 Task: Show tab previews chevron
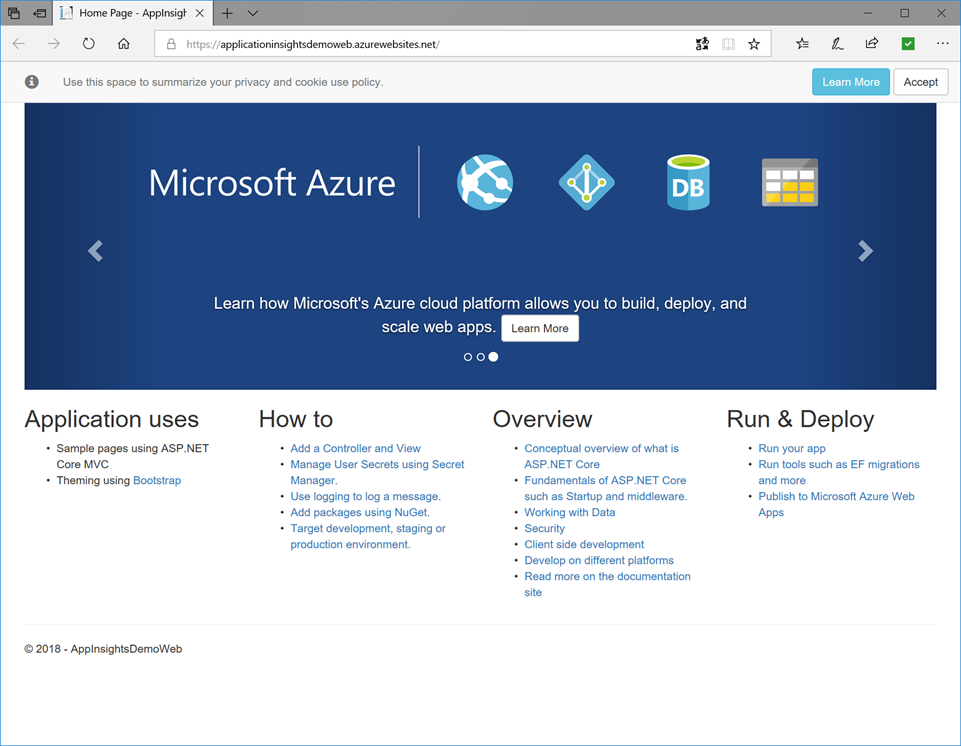tap(253, 13)
